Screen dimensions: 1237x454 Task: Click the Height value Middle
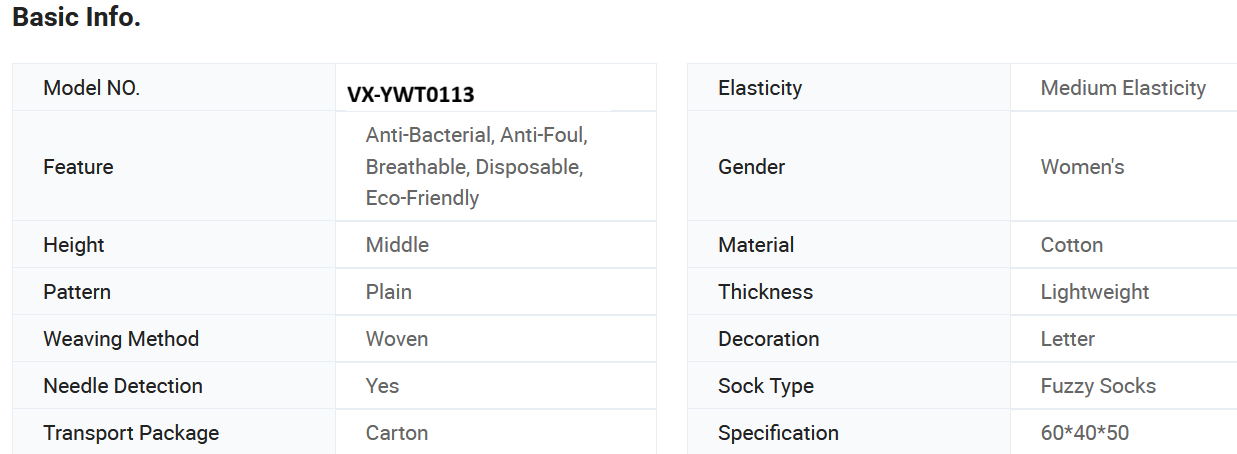point(397,245)
